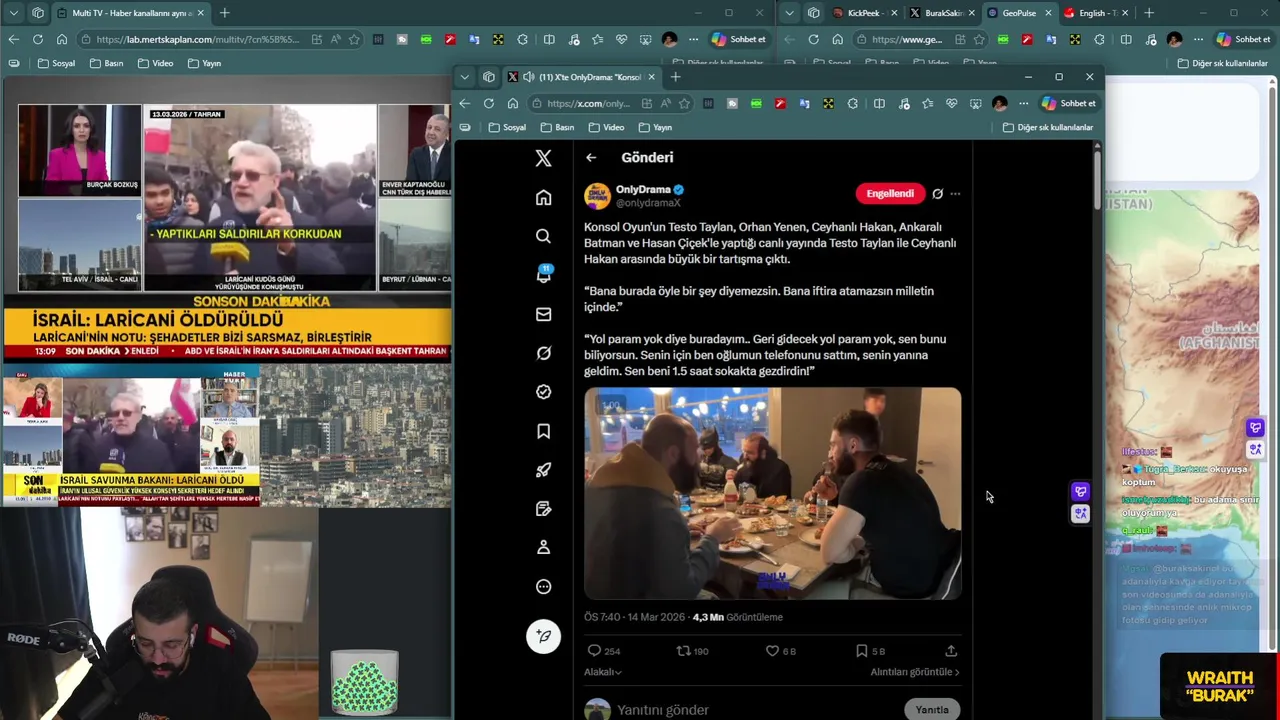
Task: Open split screen icon in x.com window
Action: (x=879, y=104)
